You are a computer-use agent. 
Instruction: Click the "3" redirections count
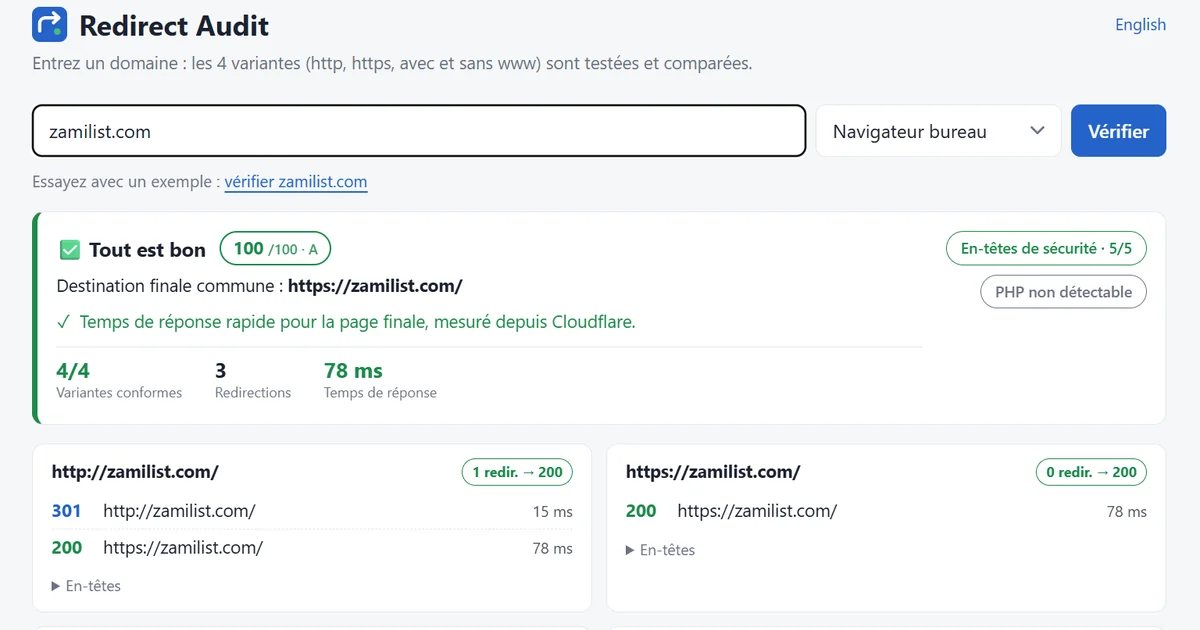pyautogui.click(x=221, y=371)
